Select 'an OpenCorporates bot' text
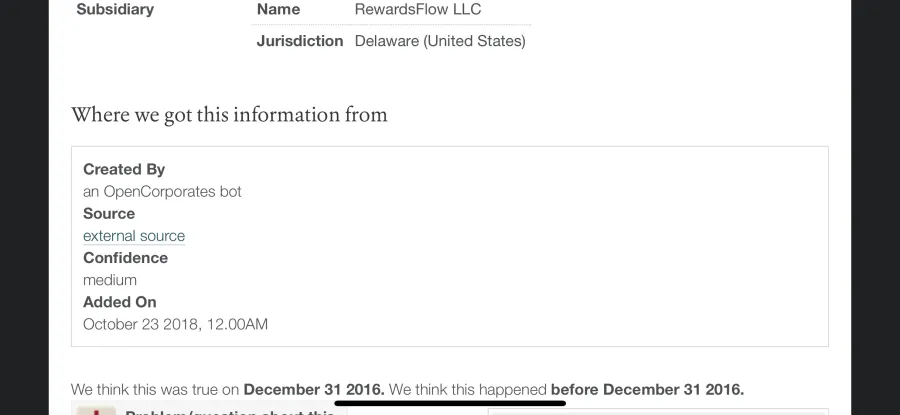Screen dimensions: 900x415 click(x=162, y=191)
